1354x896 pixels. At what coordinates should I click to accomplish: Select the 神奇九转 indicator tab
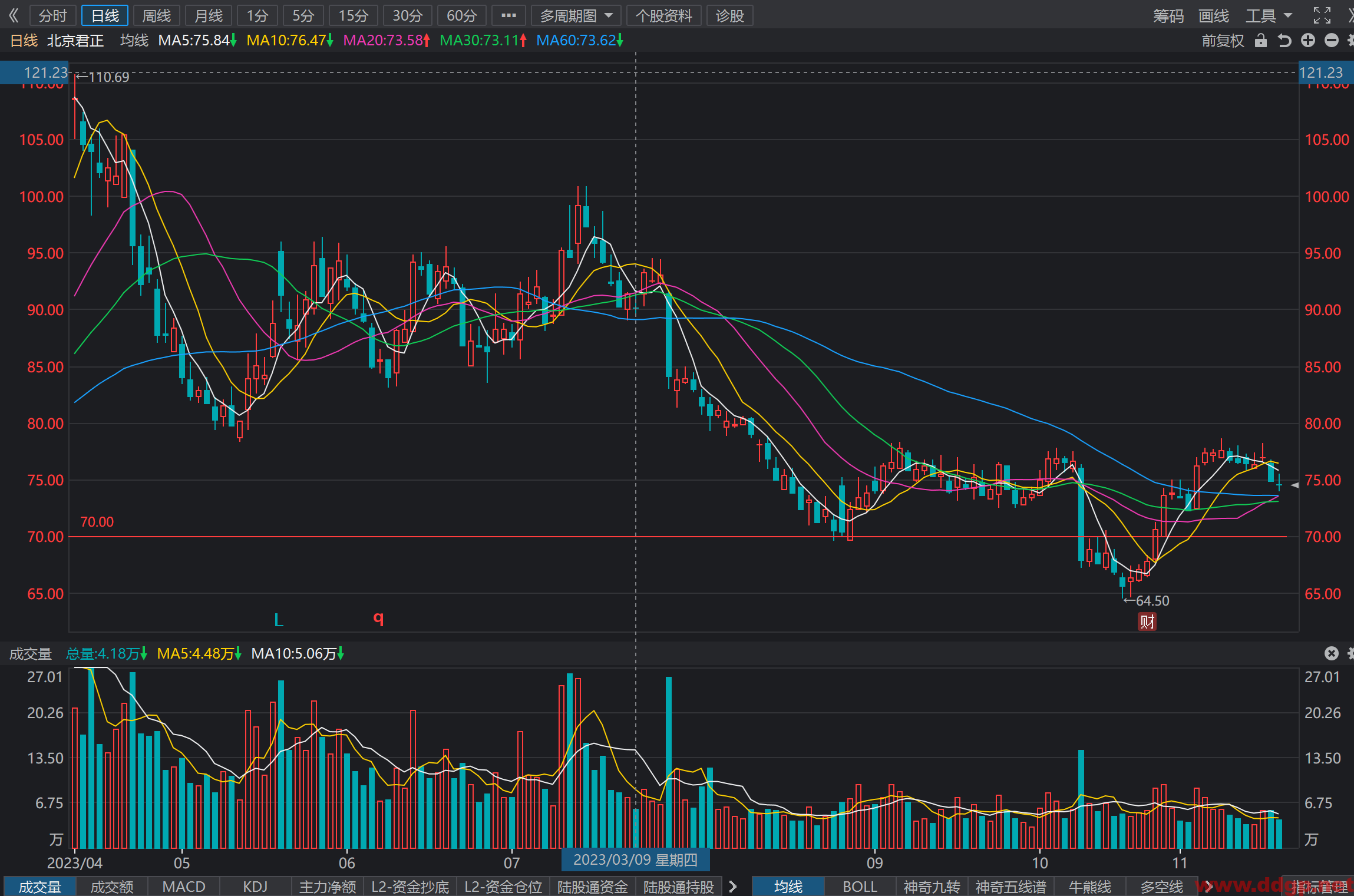click(932, 887)
